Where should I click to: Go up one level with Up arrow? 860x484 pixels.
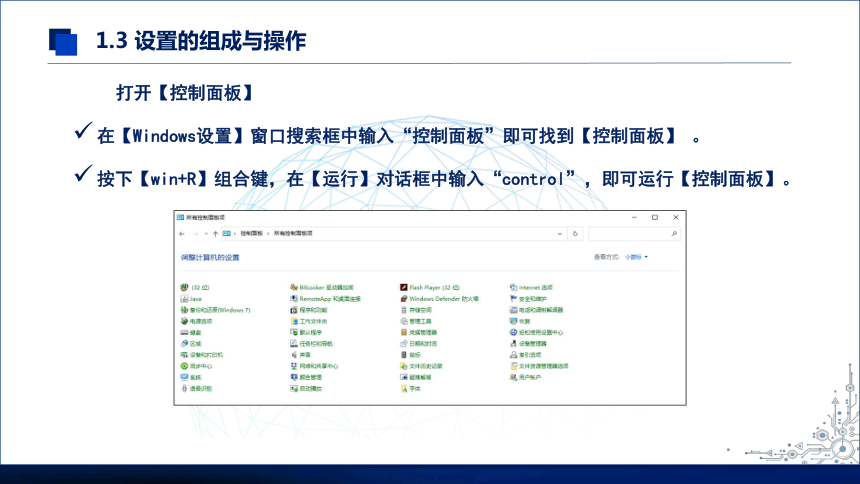pos(215,234)
